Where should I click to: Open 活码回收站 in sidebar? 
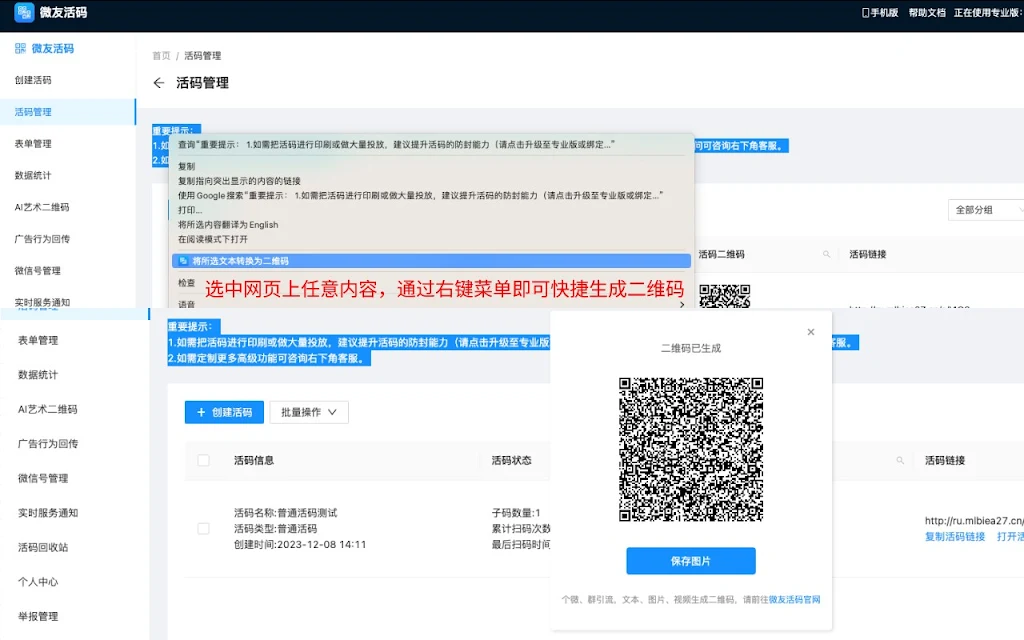pyautogui.click(x=43, y=547)
